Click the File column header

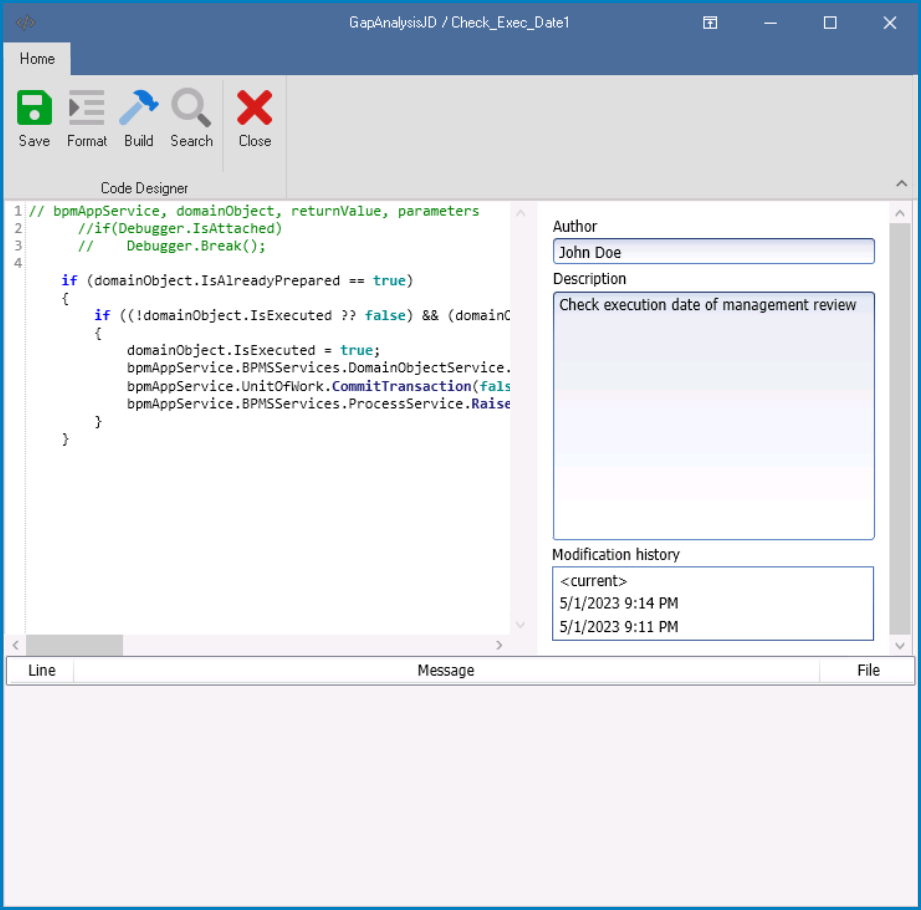[868, 670]
